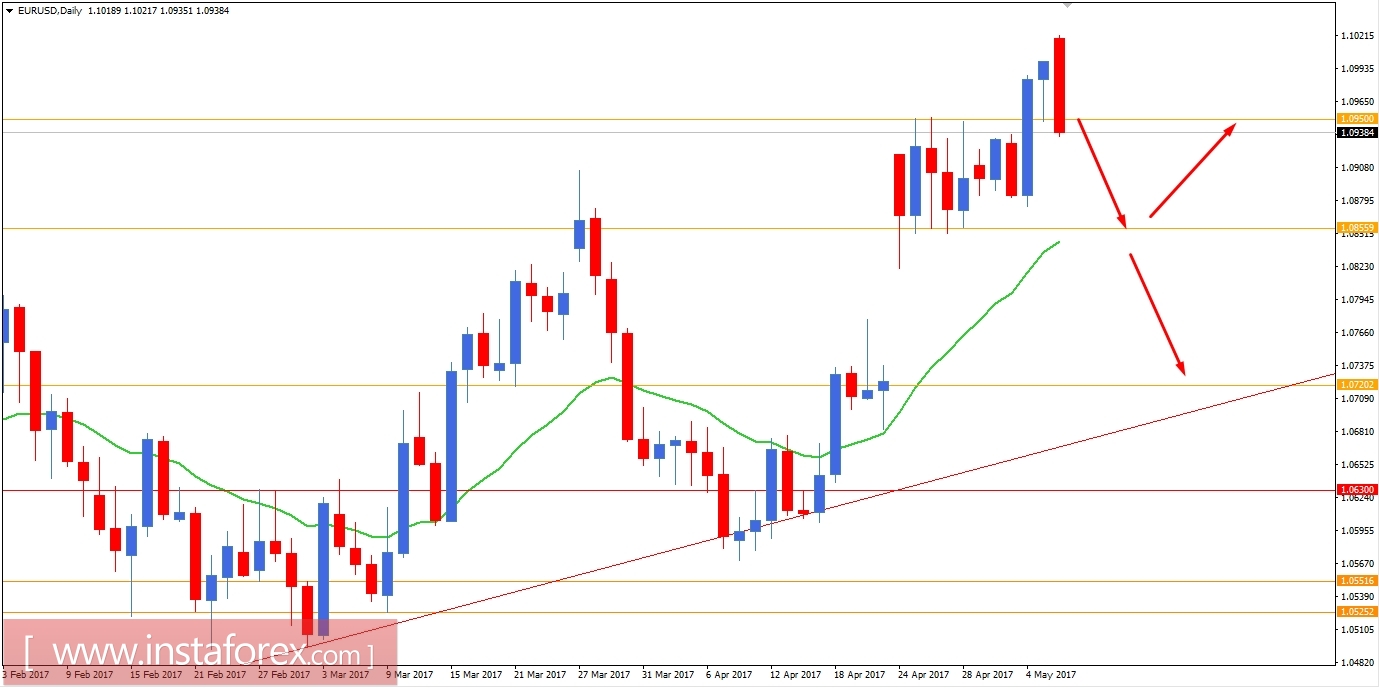Click the 4 May 2017 date label
This screenshot has height=688, width=1379.
click(1052, 675)
